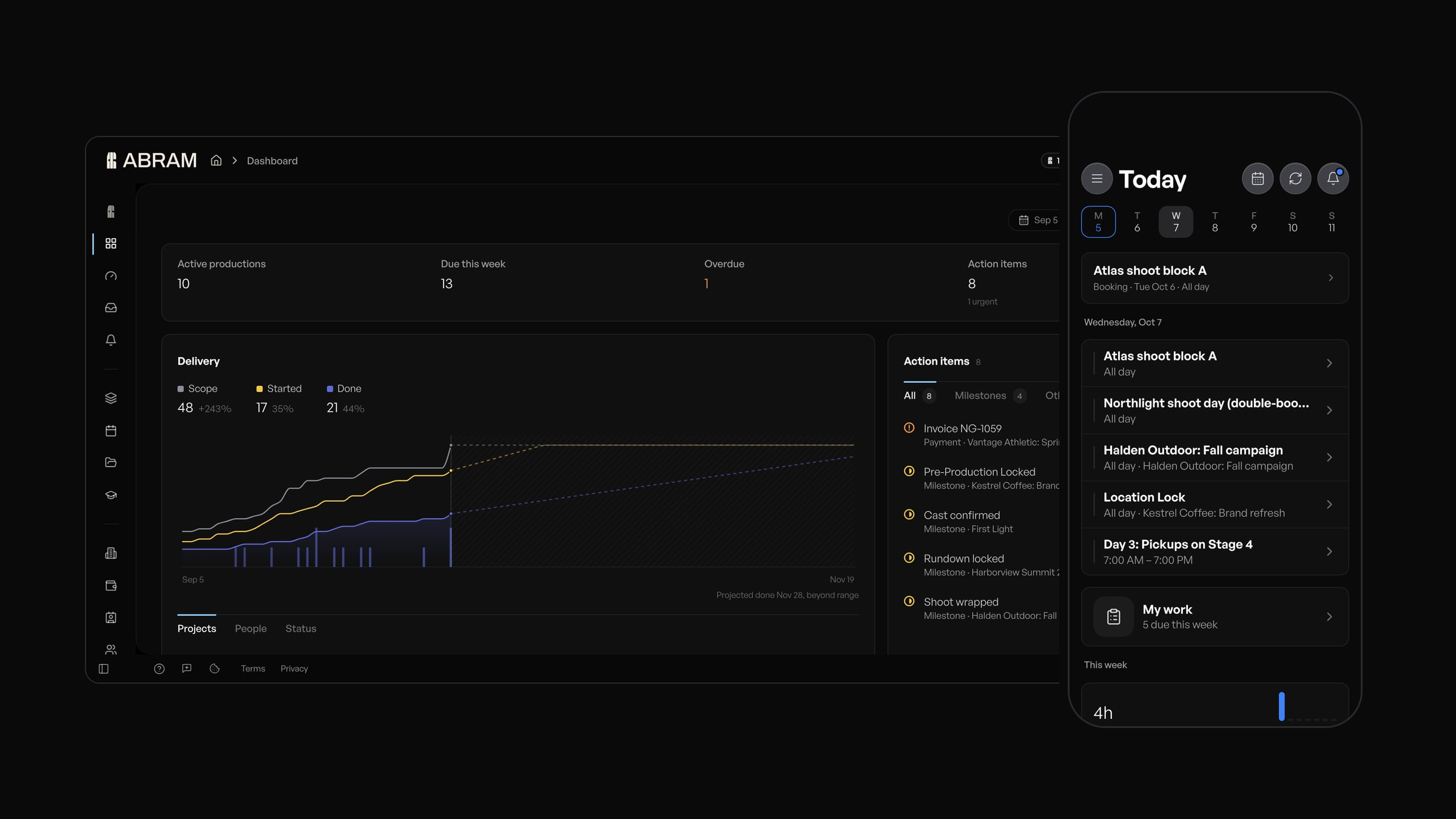Open the folder icon in sidebar
This screenshot has height=819, width=1456.
(x=110, y=462)
